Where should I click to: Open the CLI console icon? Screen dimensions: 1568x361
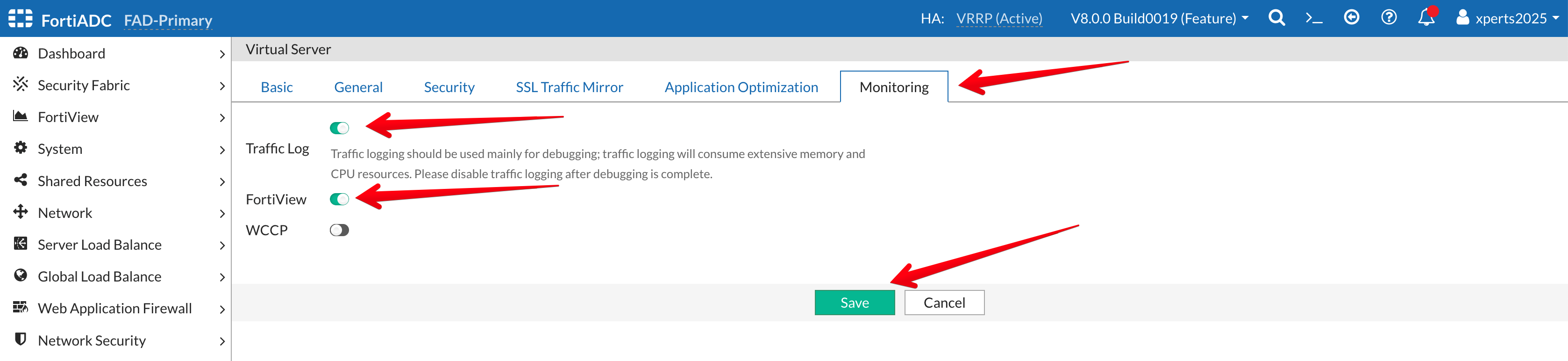click(x=1313, y=18)
